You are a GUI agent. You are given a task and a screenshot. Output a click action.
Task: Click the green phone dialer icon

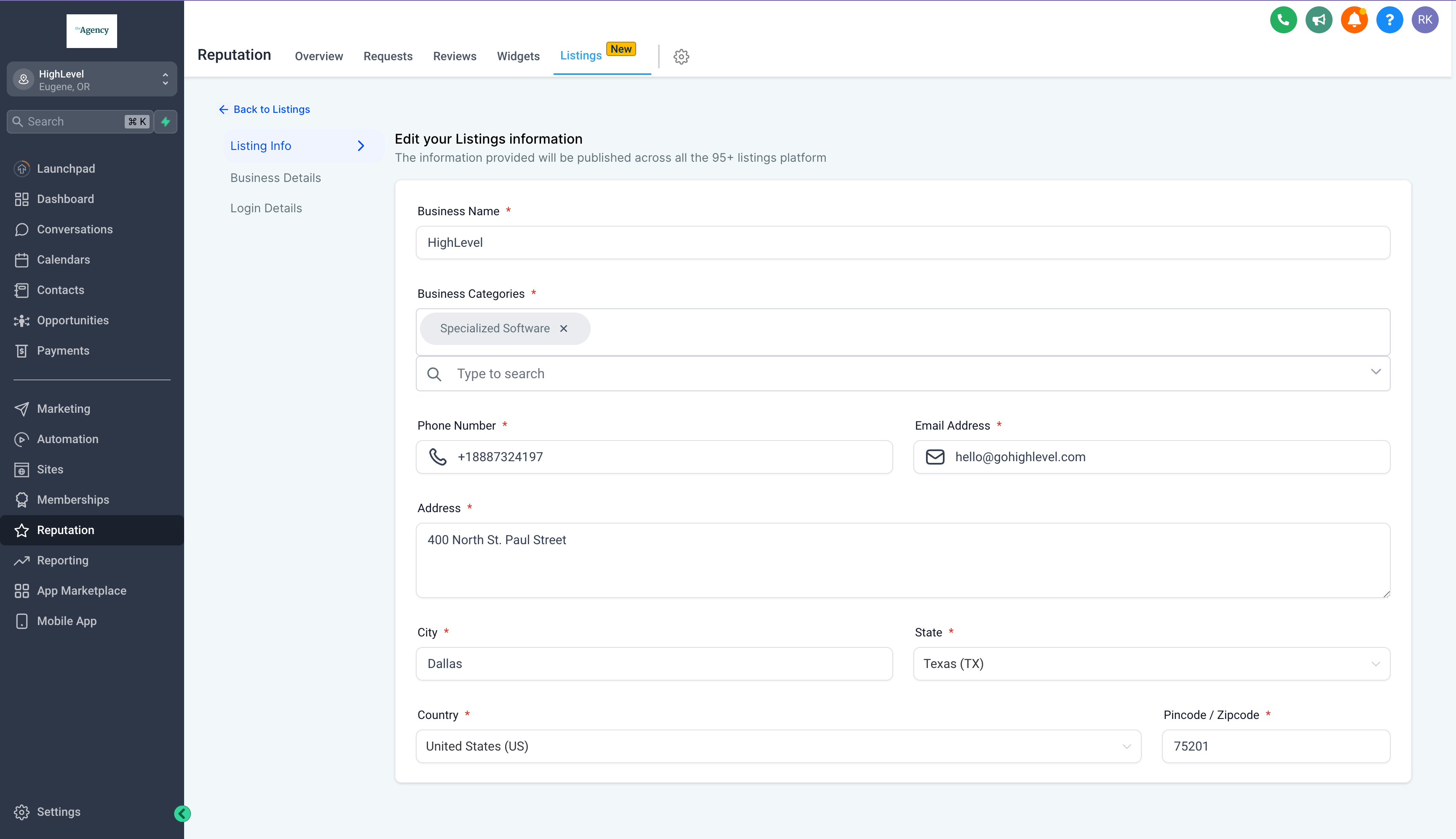[x=1283, y=20]
